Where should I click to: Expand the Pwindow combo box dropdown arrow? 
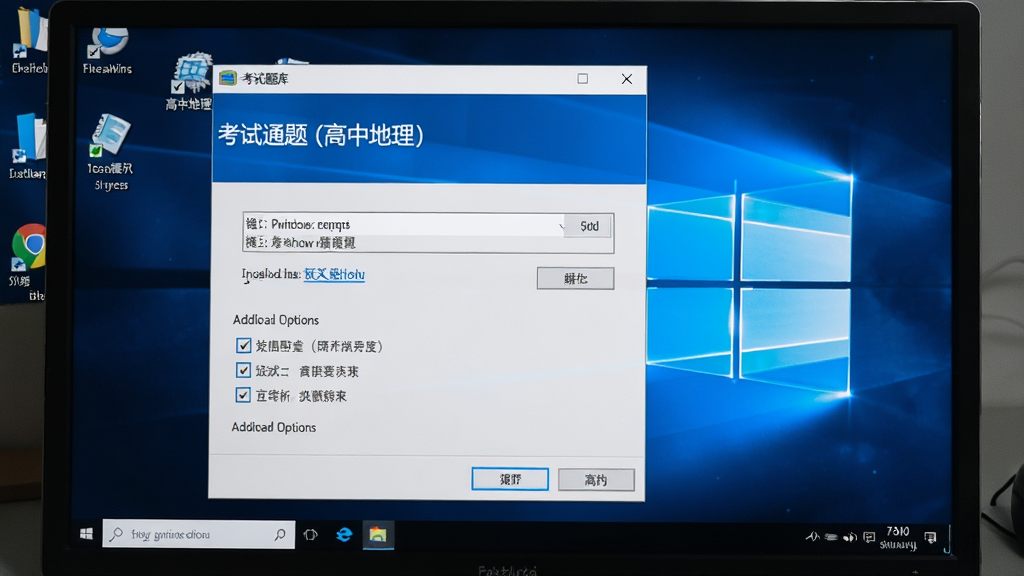560,226
